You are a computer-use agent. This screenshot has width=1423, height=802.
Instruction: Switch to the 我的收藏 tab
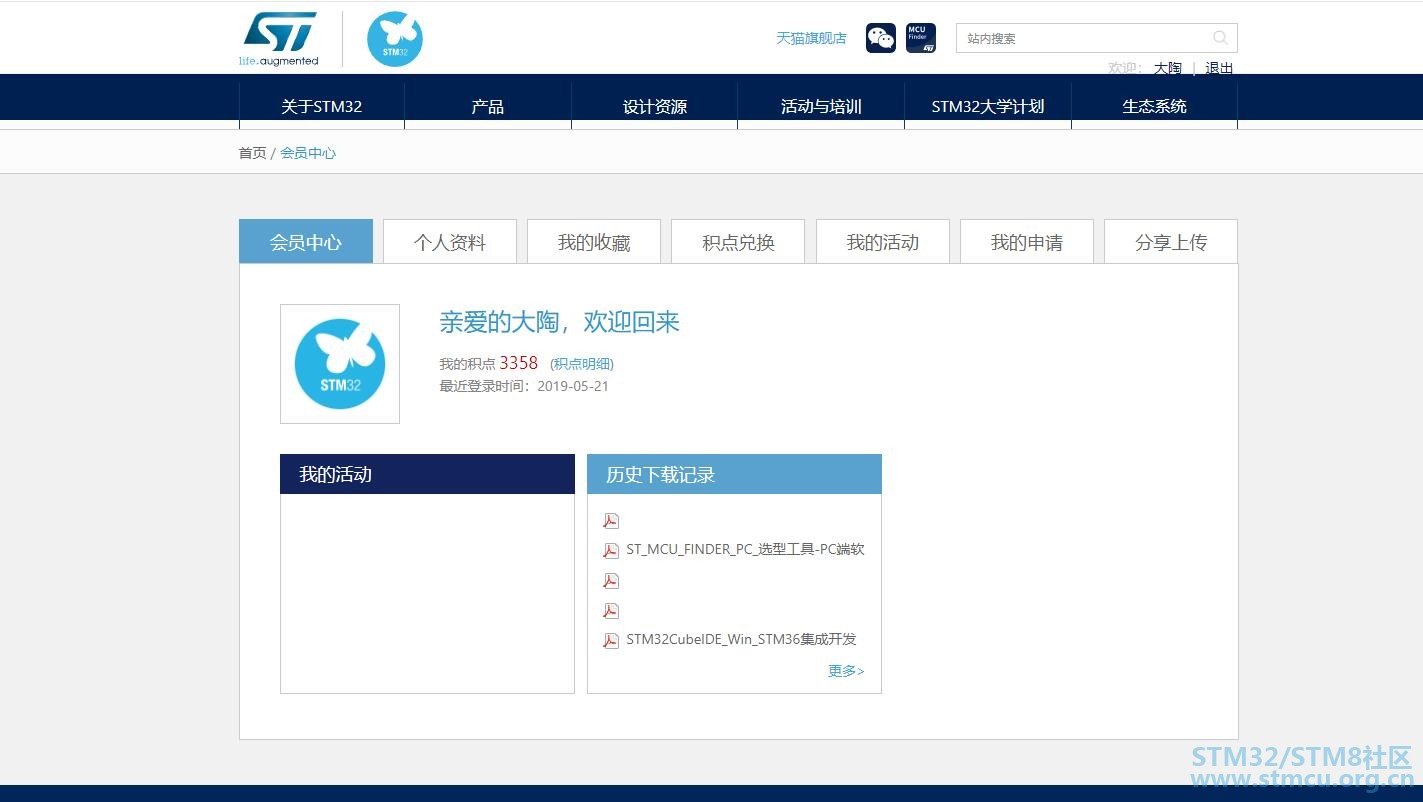[594, 242]
